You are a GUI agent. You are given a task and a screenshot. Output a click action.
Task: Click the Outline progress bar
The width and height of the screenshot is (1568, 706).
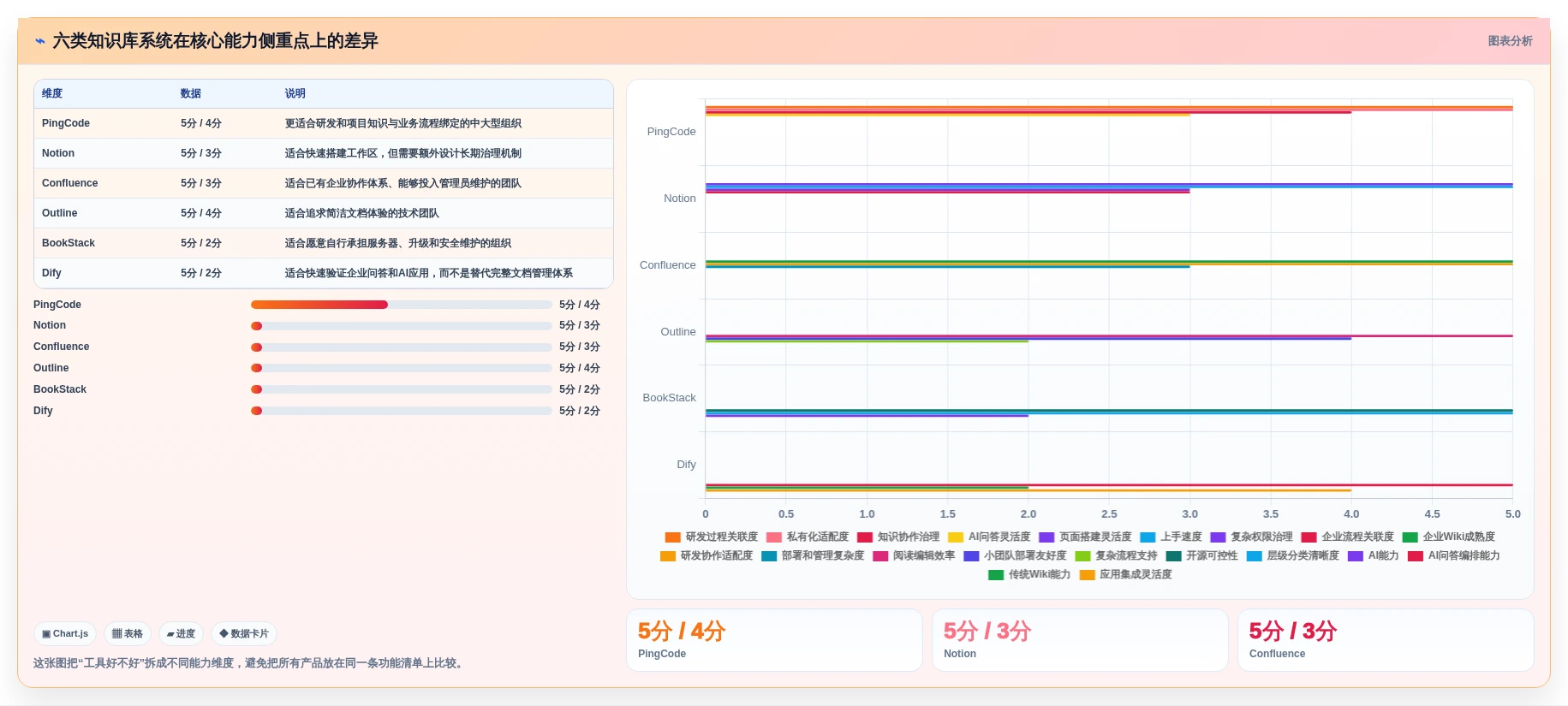(402, 368)
